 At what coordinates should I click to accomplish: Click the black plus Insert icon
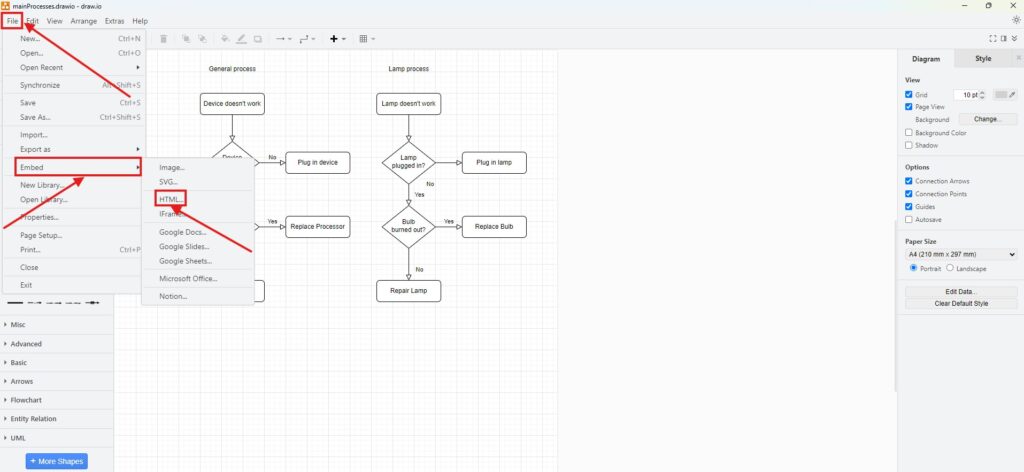pyautogui.click(x=334, y=39)
